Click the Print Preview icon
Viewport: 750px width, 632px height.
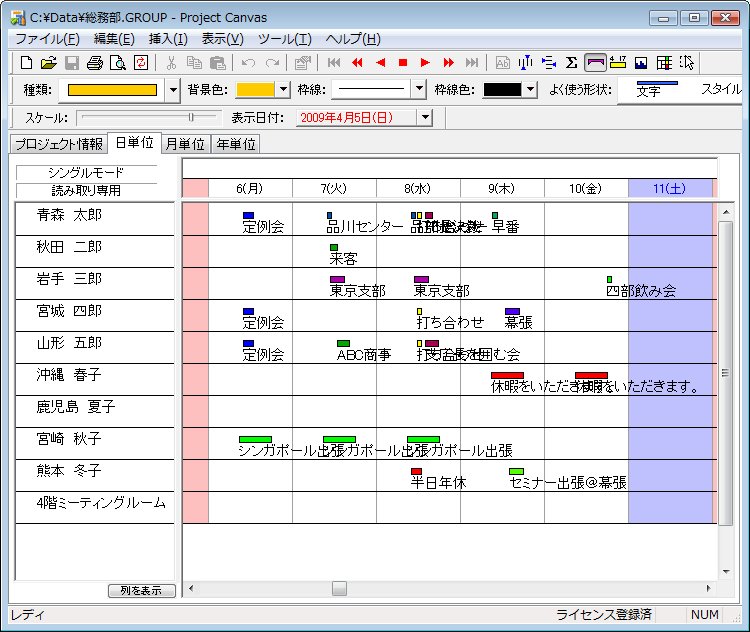[117, 63]
